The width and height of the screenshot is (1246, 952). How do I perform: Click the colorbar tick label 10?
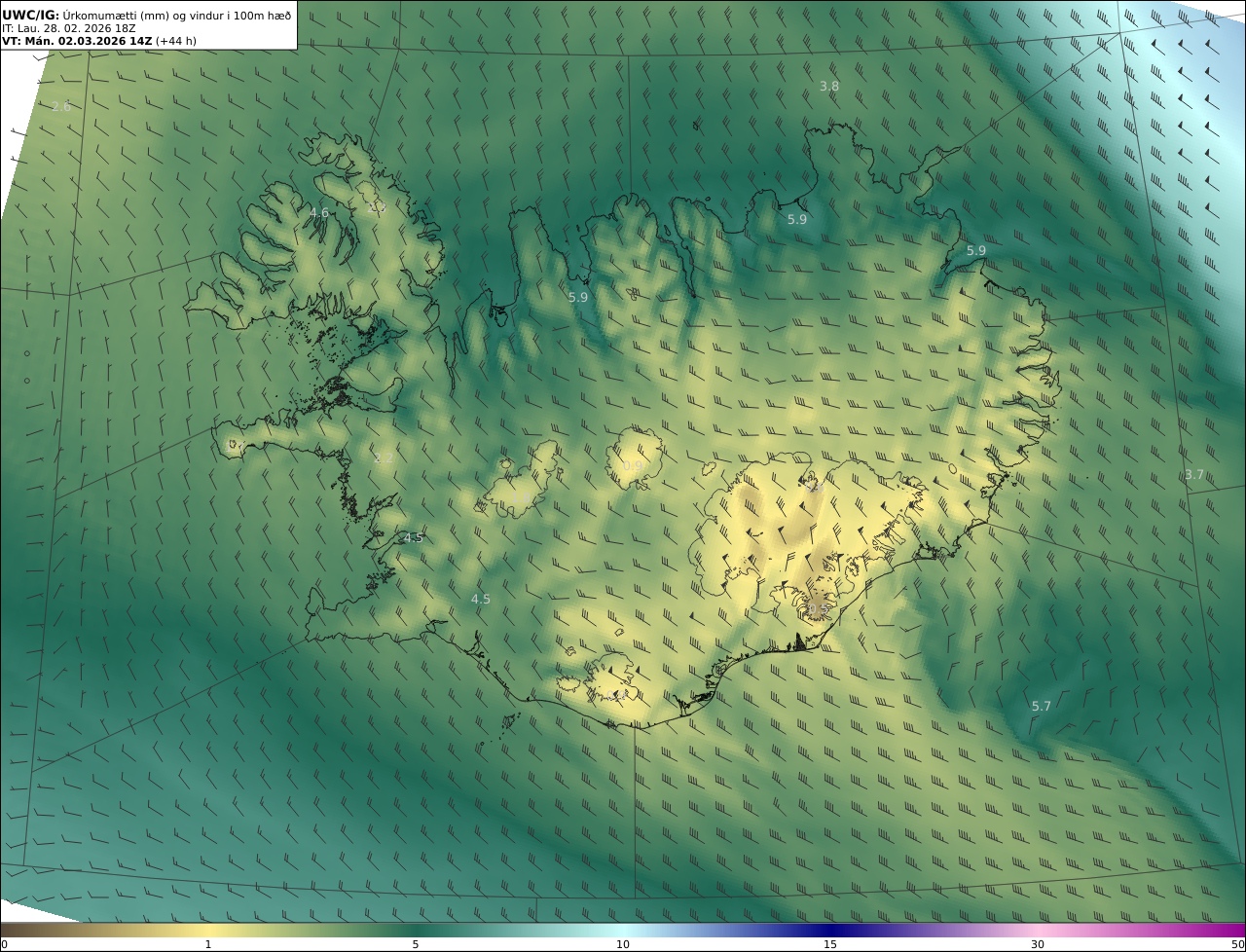(623, 944)
